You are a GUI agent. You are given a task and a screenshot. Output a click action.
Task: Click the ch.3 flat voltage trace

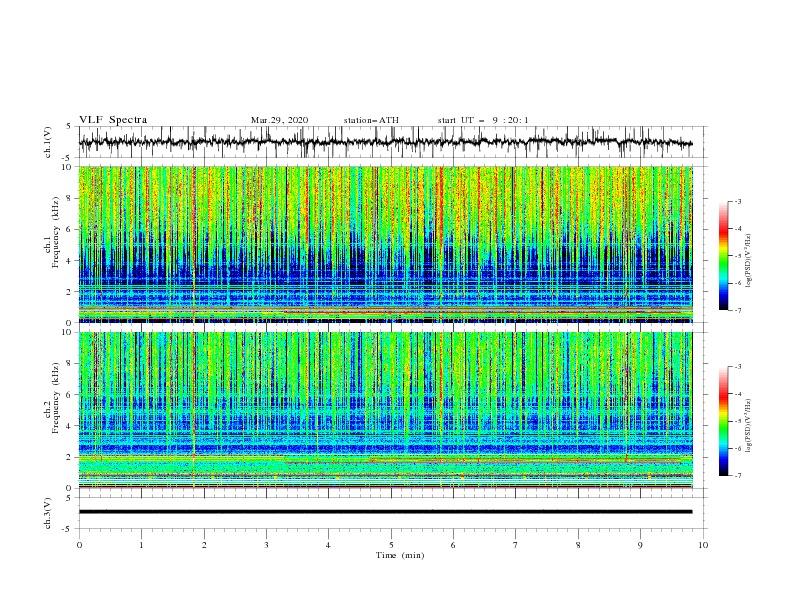pyautogui.click(x=385, y=512)
